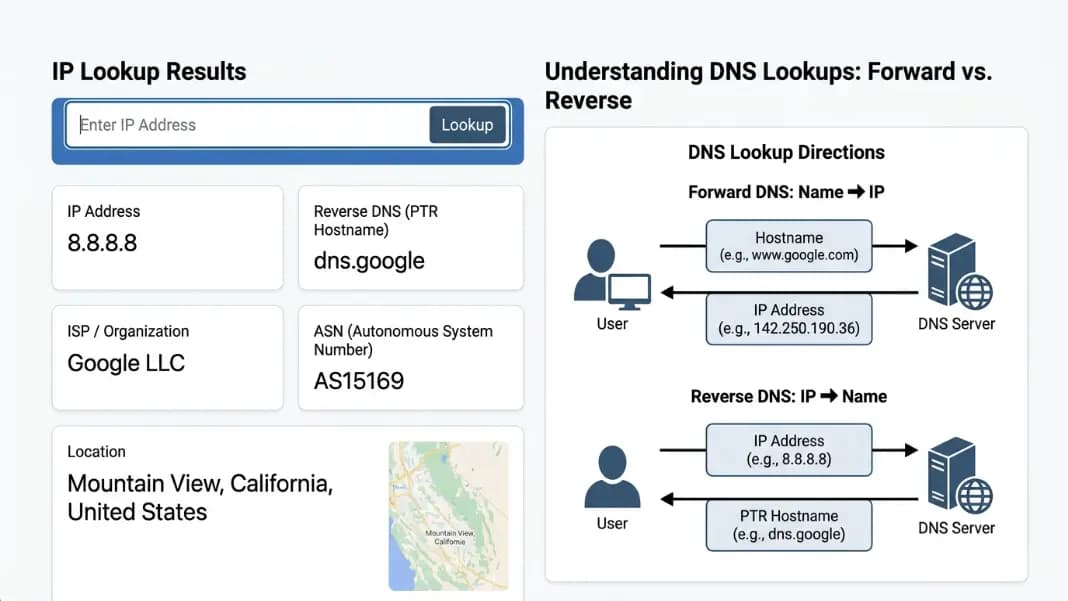The width and height of the screenshot is (1068, 601).
Task: Select the Hostname www.google.com box
Action: [789, 246]
